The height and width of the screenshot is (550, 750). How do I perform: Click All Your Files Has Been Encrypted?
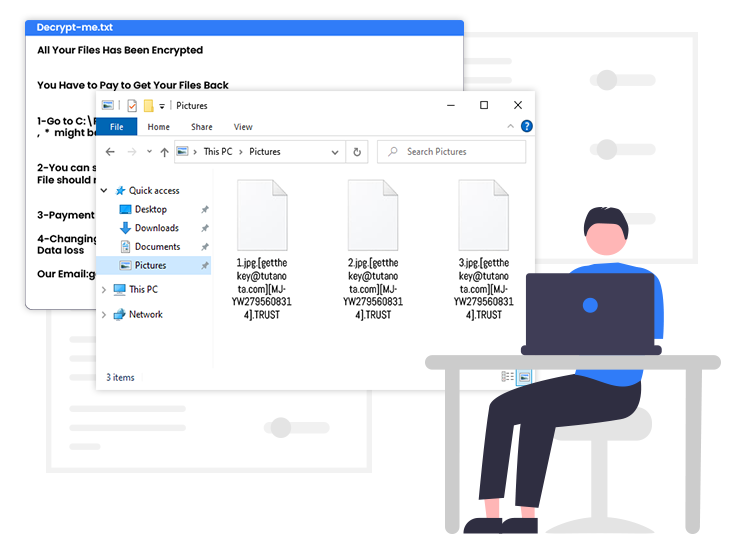coord(120,50)
